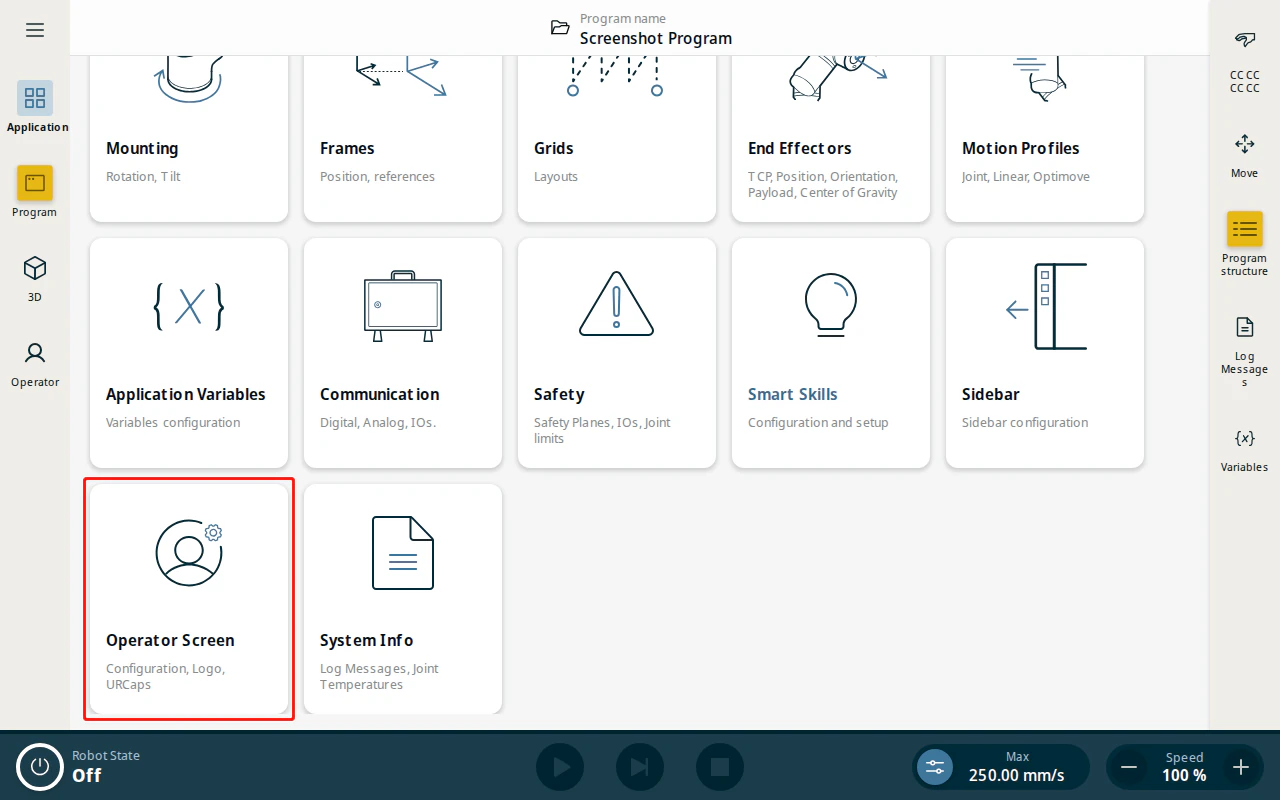Open the Motion Profiles card

point(1045,139)
